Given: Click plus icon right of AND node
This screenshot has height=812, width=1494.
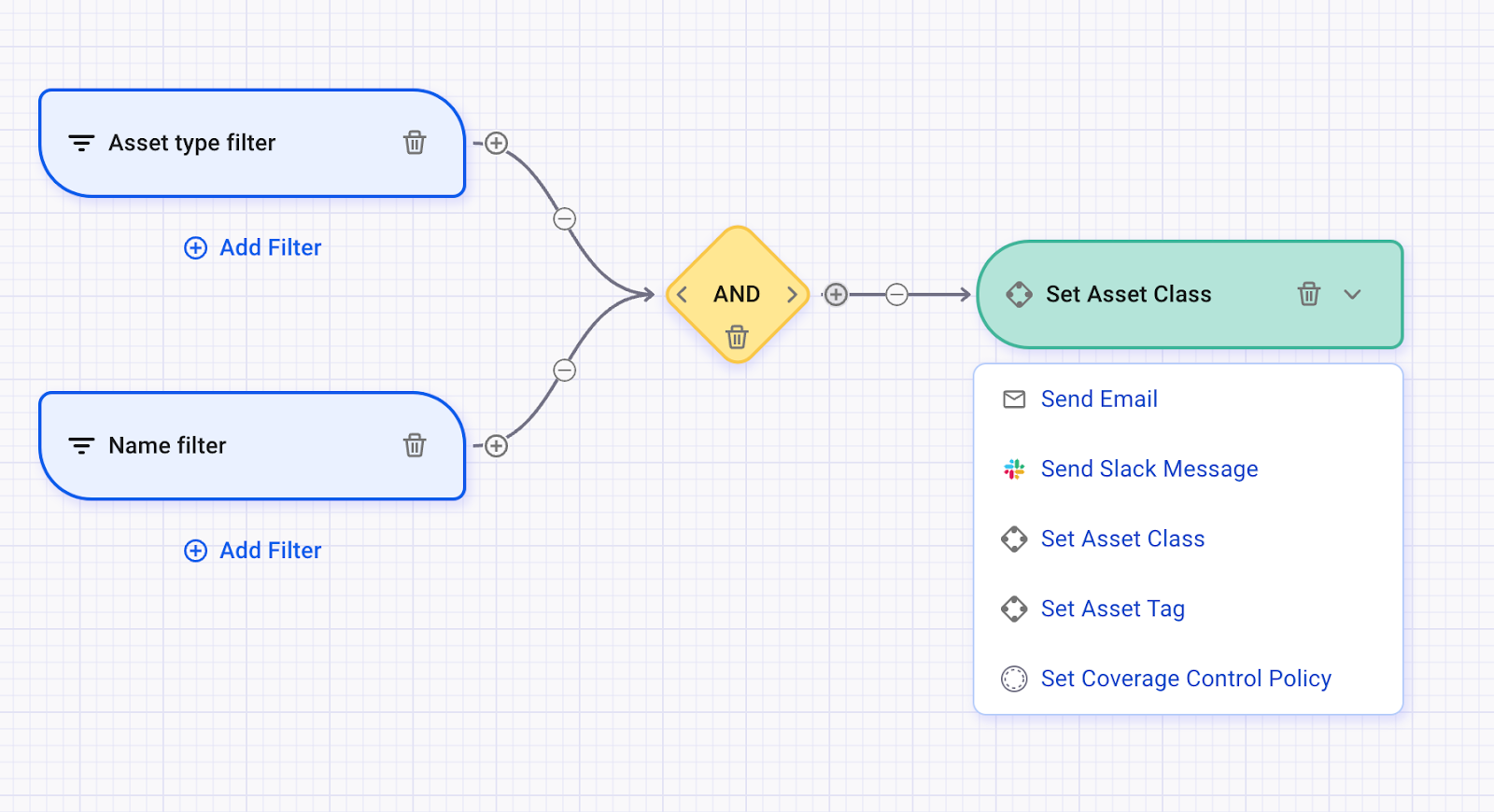Looking at the screenshot, I should (x=836, y=295).
